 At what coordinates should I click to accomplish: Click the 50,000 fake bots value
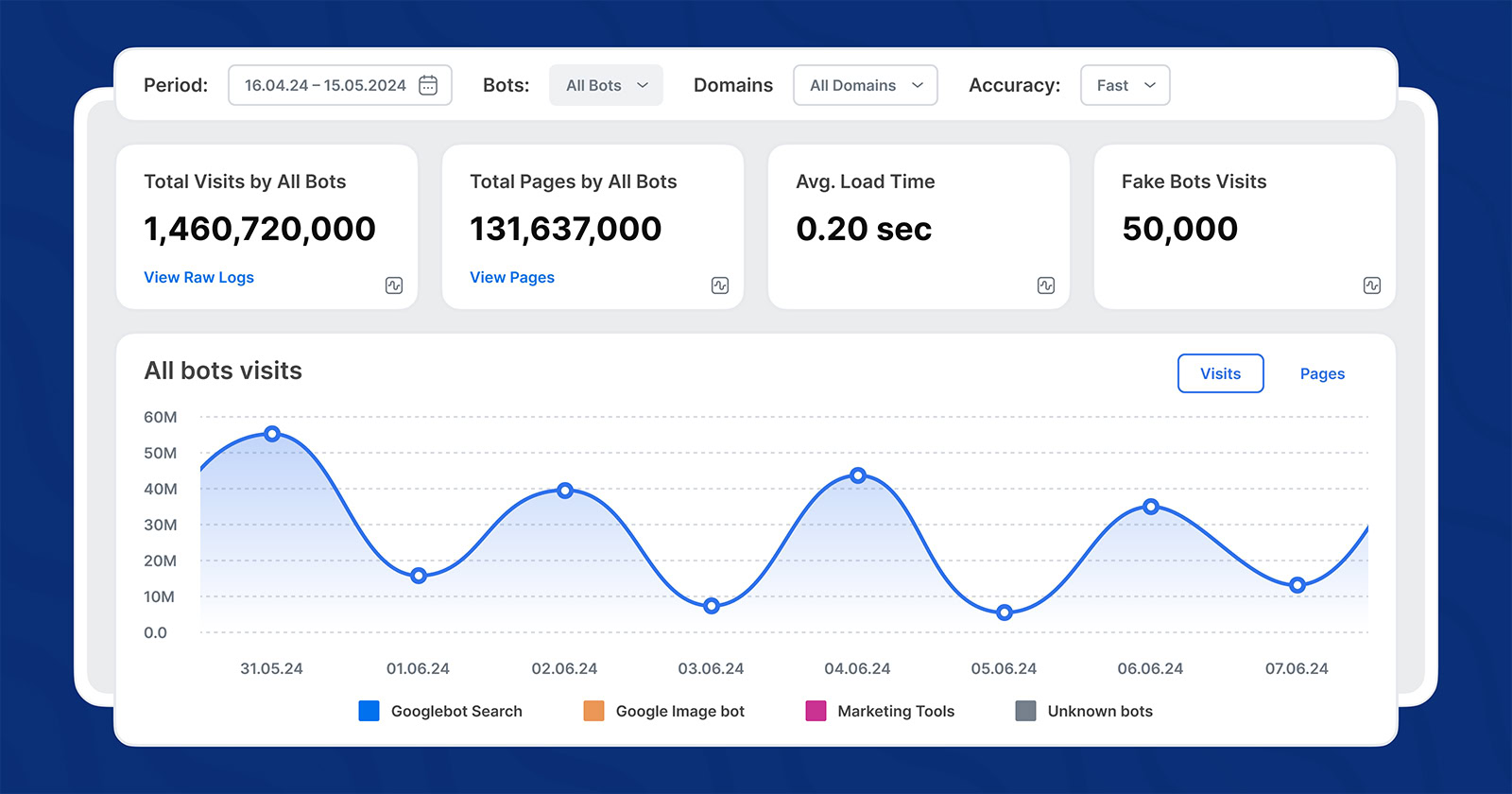[1179, 229]
